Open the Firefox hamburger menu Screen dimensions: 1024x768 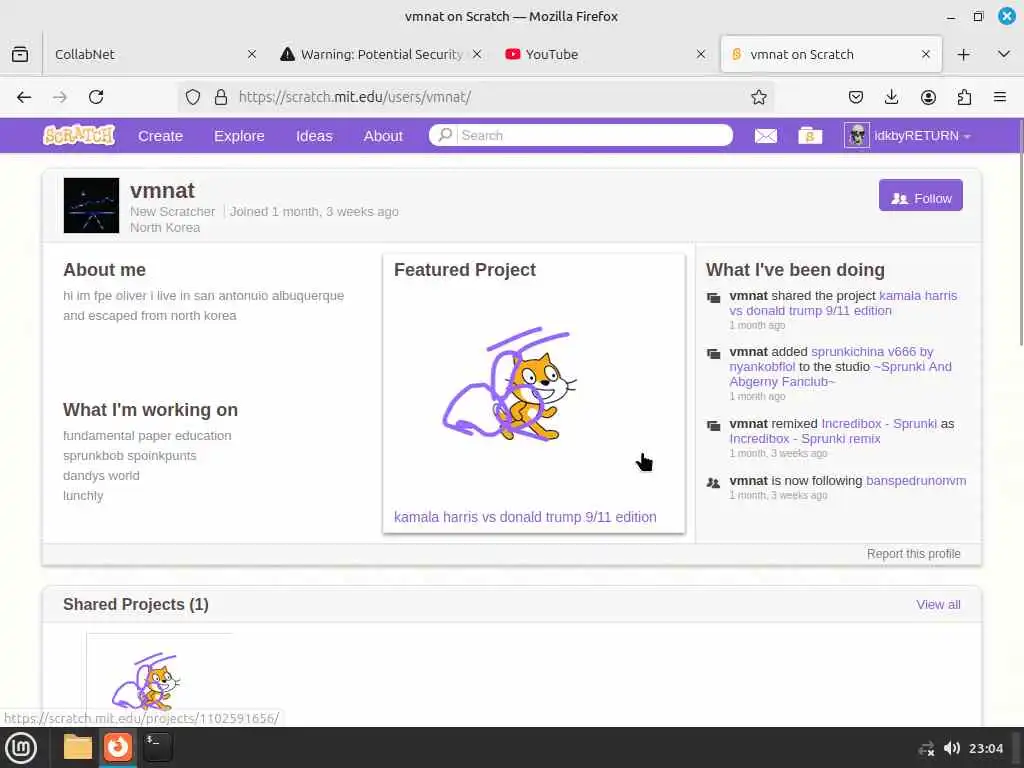tap(1000, 97)
